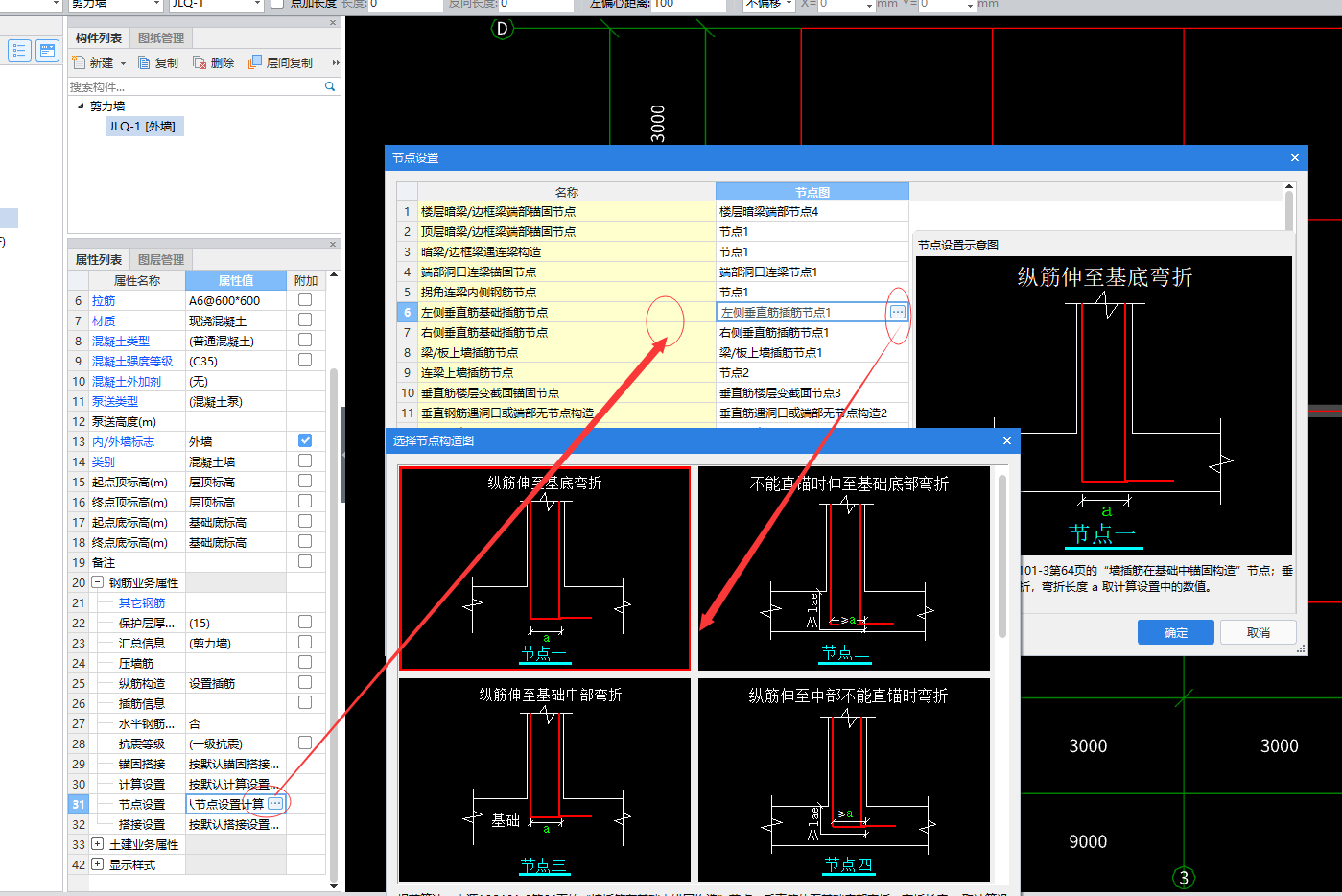Switch to the 图纸管理 tab
The width and height of the screenshot is (1342, 896).
point(161,38)
